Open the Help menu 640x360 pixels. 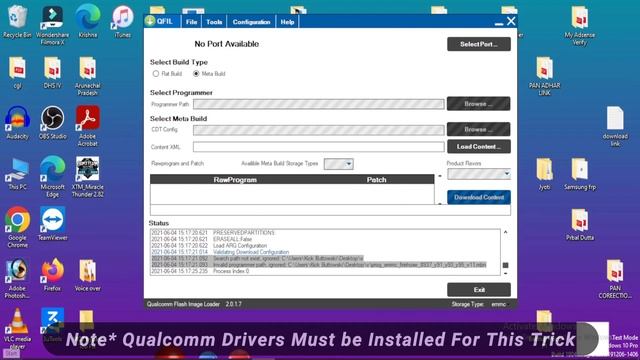tap(287, 22)
